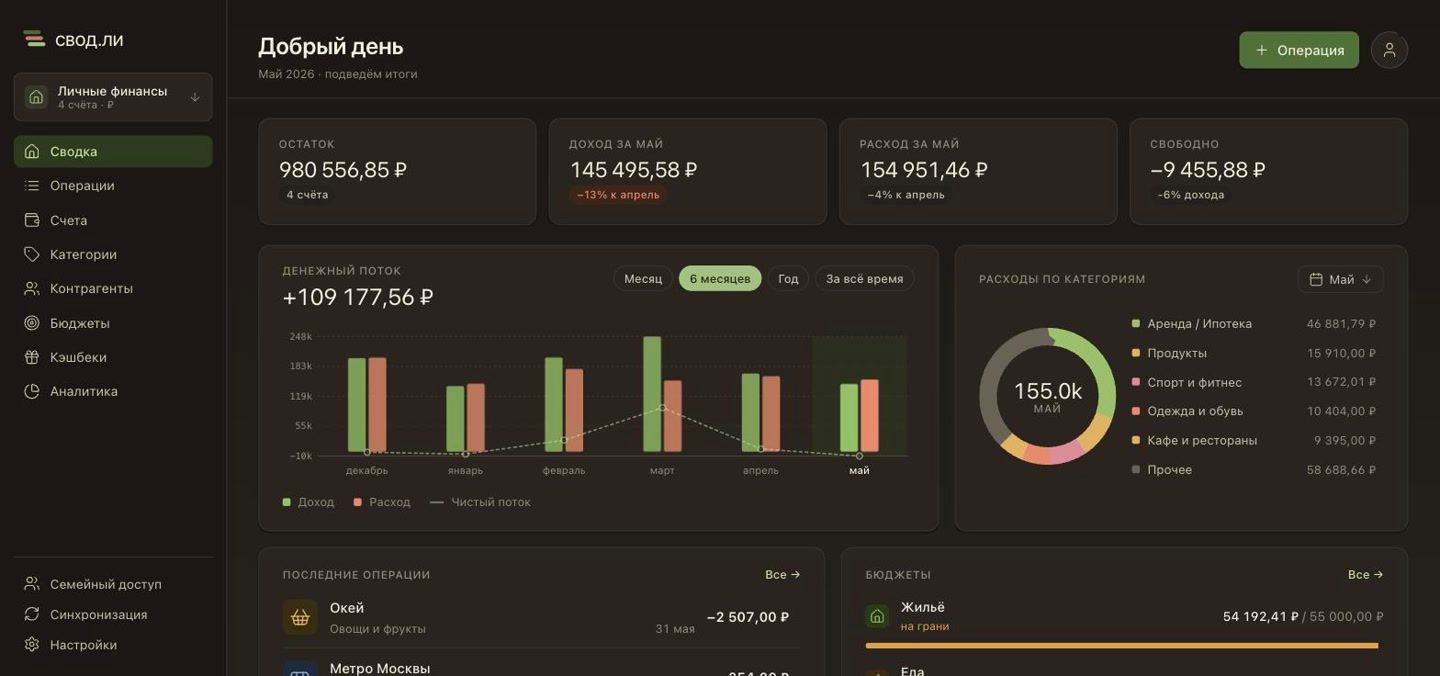Viewport: 1440px width, 676px height.
Task: Expand the Личные финансы account switcher
Action: (x=113, y=97)
